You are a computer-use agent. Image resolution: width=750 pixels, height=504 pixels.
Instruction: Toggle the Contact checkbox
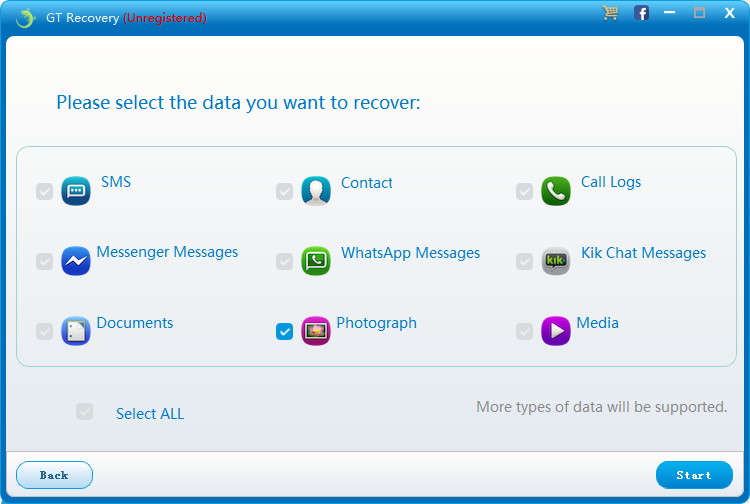tap(285, 191)
